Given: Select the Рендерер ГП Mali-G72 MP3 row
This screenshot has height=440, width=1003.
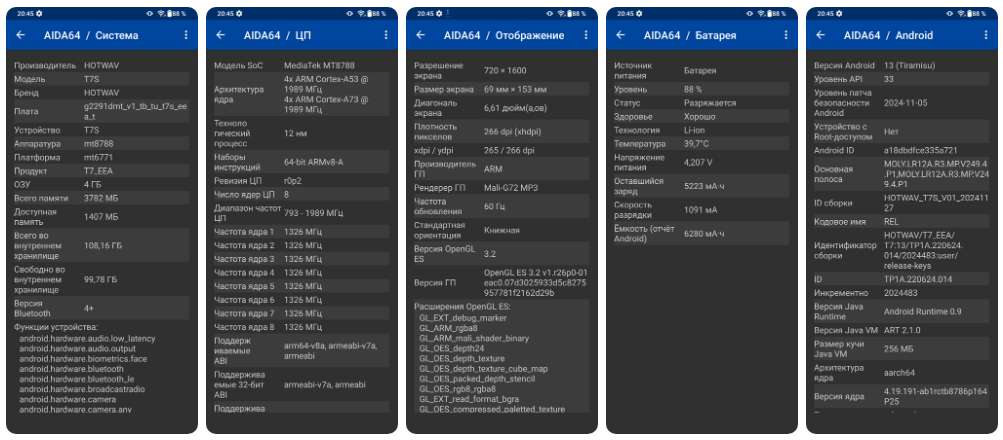Looking at the screenshot, I should [x=501, y=187].
